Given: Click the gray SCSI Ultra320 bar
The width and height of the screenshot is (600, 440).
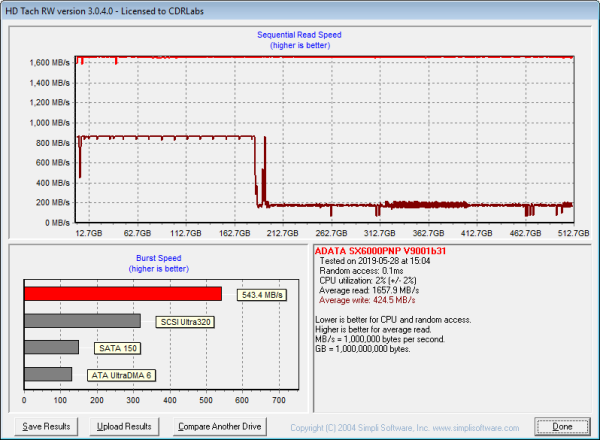Looking at the screenshot, I should pyautogui.click(x=82, y=321).
